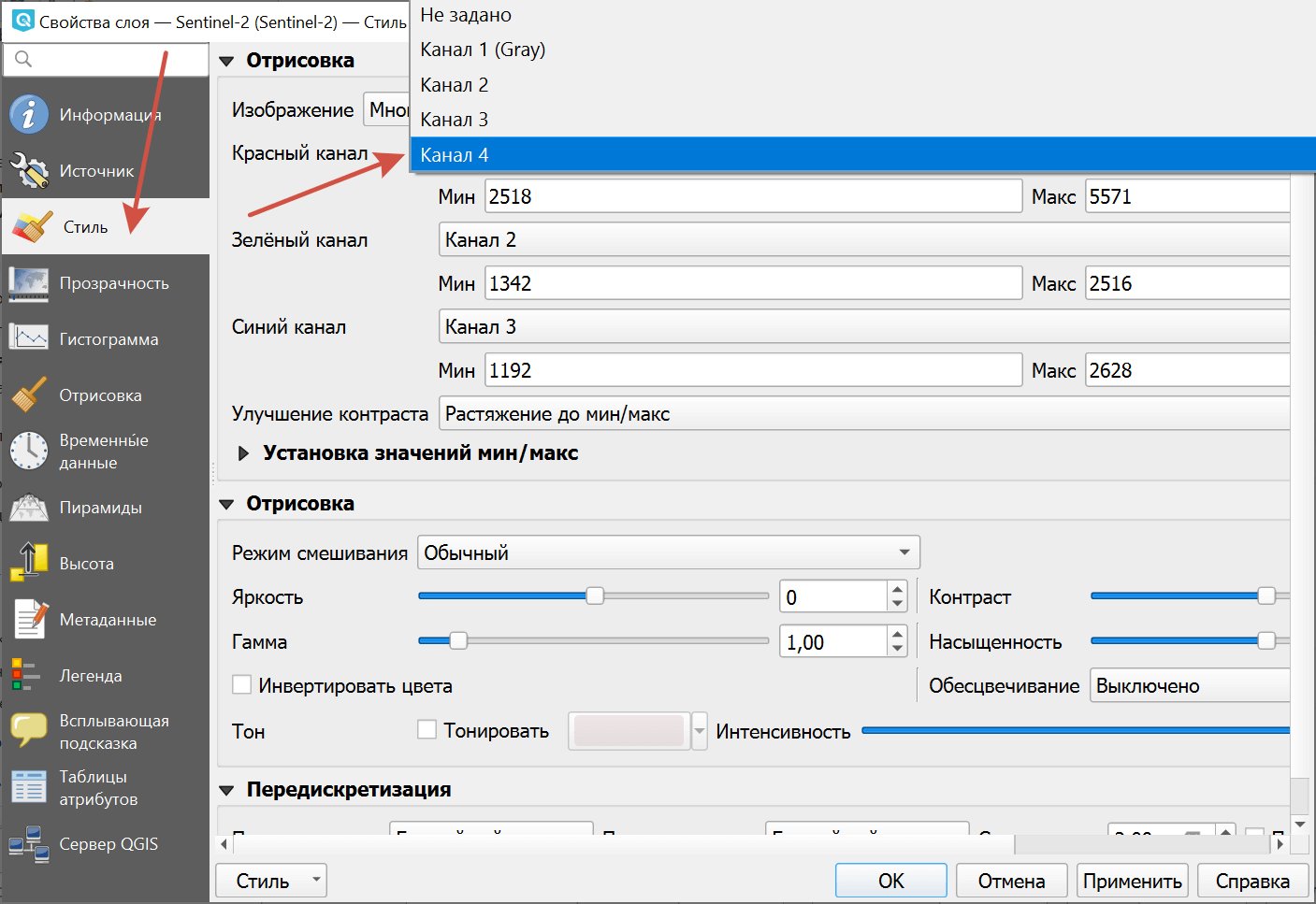Viewport: 1316px width, 904px height.
Task: Select the Высота sidebar icon
Action: 28,563
